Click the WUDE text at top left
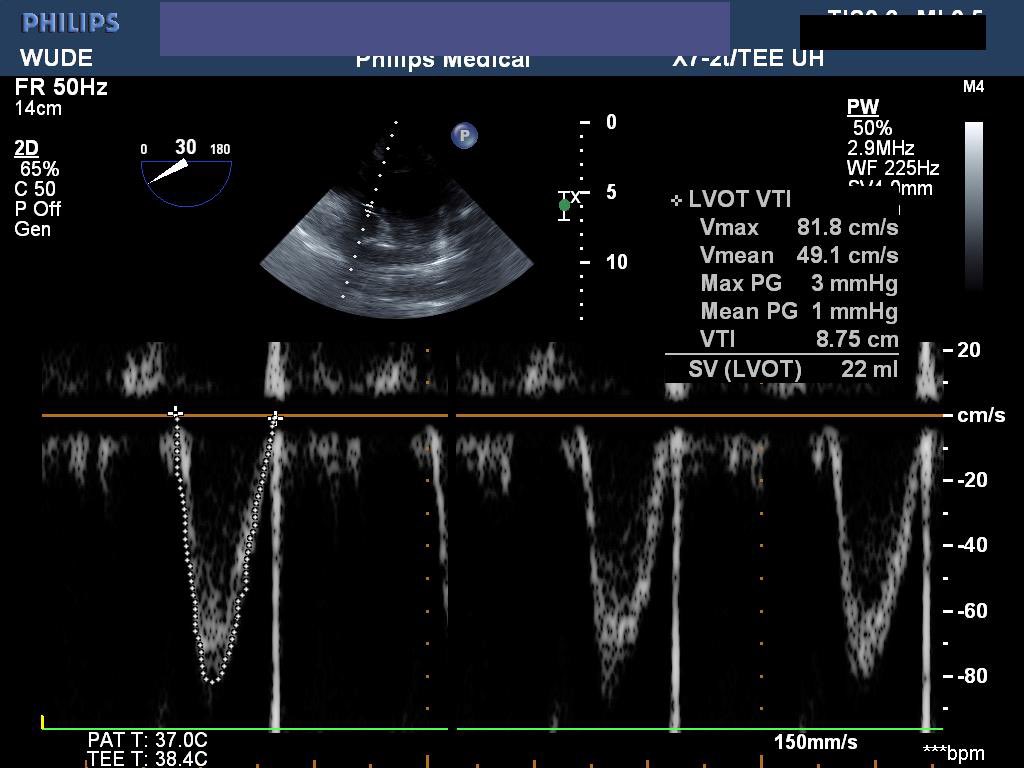This screenshot has width=1024, height=768. [56, 57]
